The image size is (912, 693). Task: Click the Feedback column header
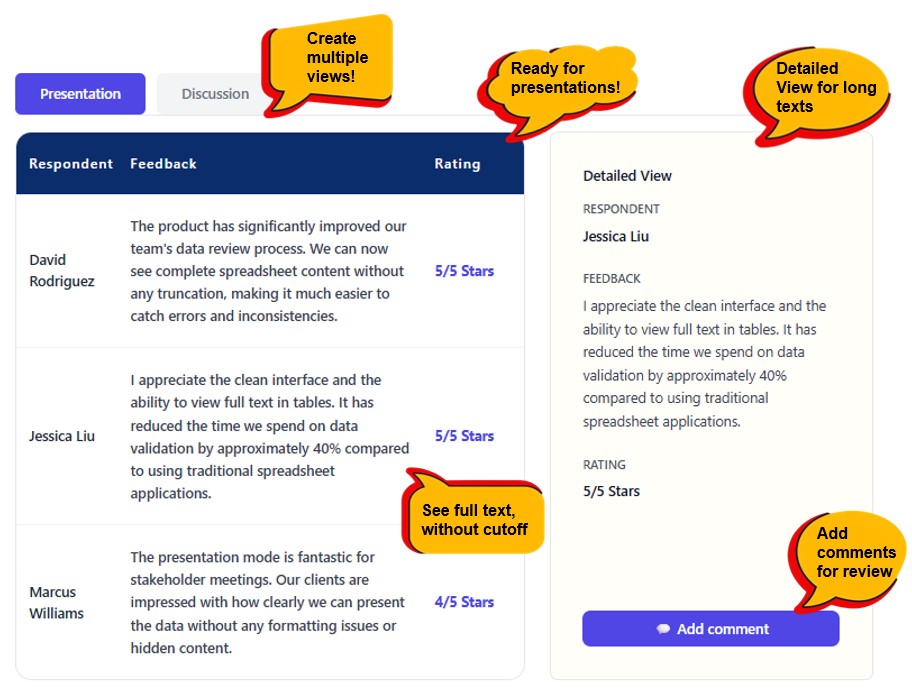pyautogui.click(x=163, y=164)
